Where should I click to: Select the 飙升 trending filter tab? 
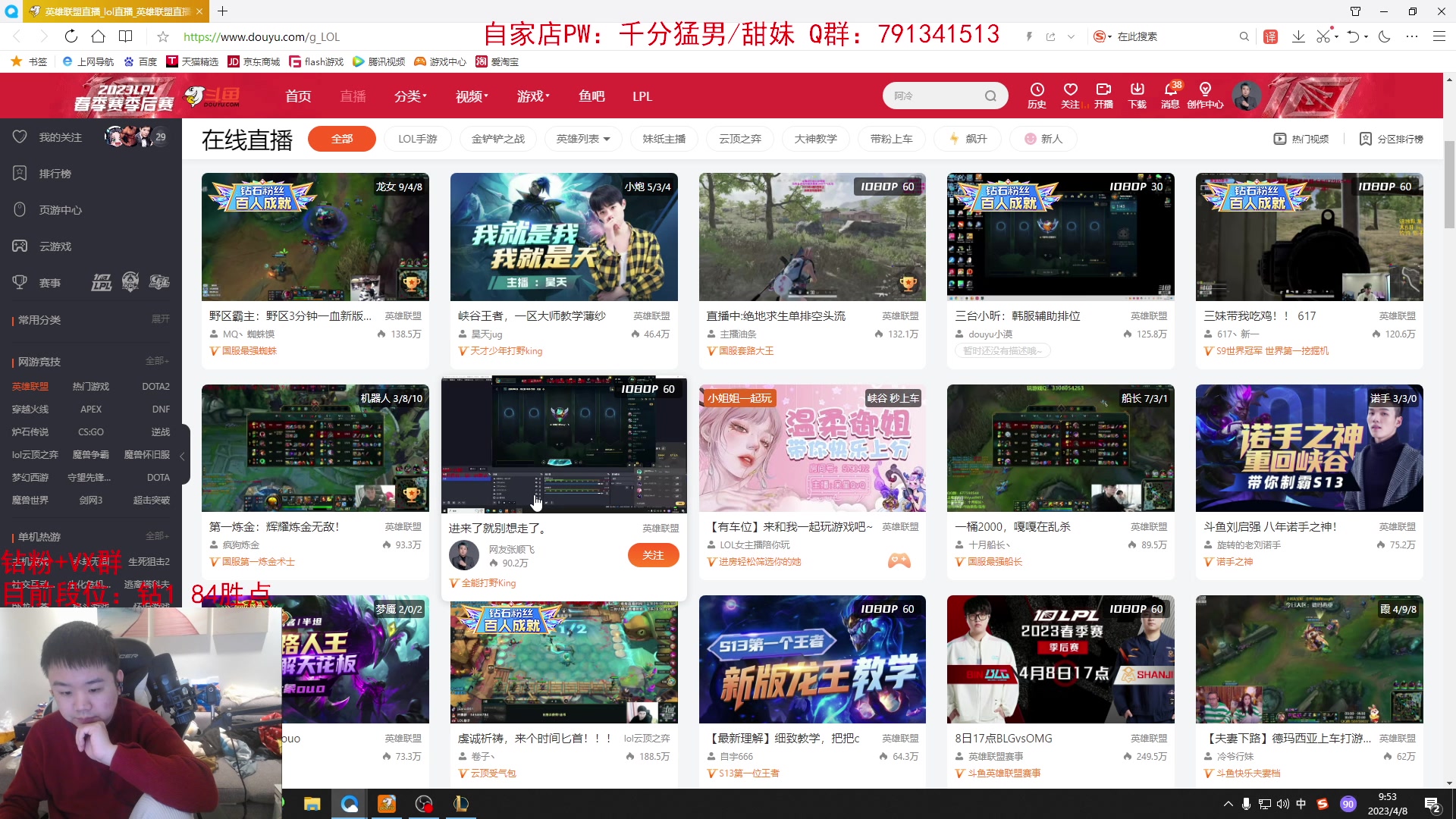pos(968,139)
